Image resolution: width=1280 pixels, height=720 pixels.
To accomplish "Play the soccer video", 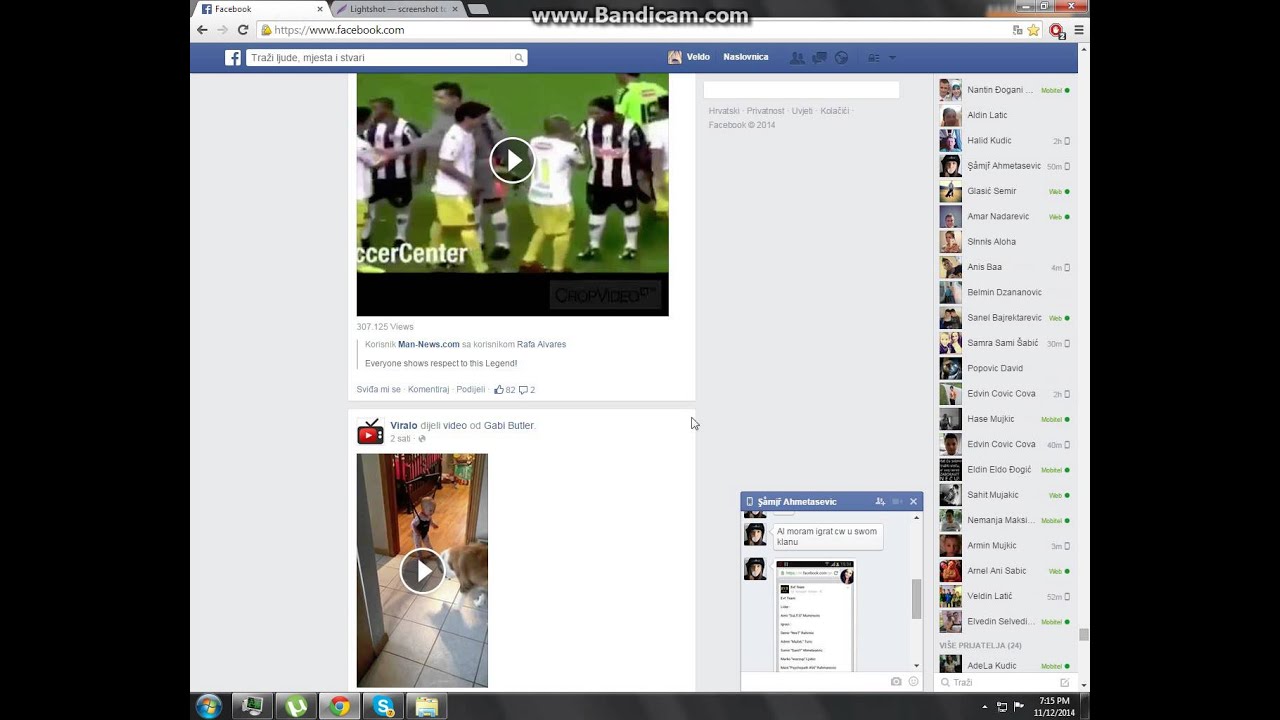I will 512,160.
